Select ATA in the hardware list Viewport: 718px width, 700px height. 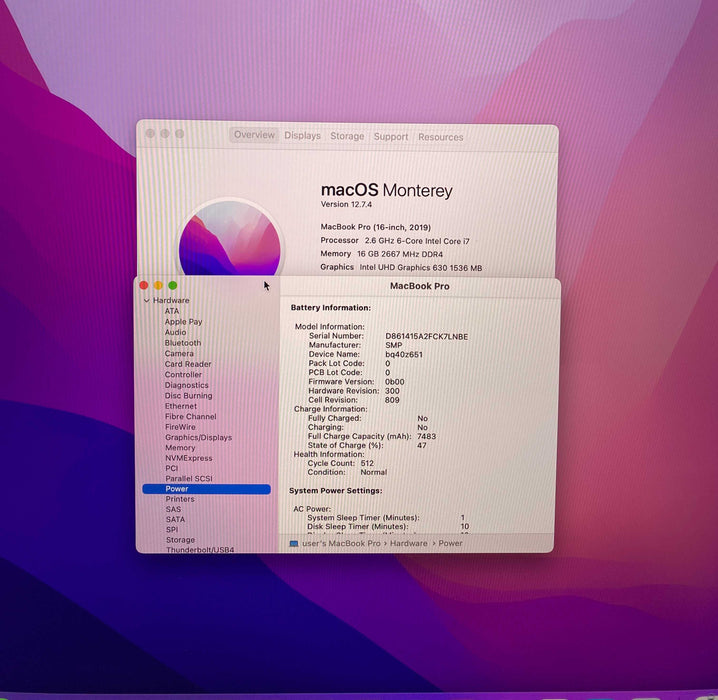click(172, 311)
